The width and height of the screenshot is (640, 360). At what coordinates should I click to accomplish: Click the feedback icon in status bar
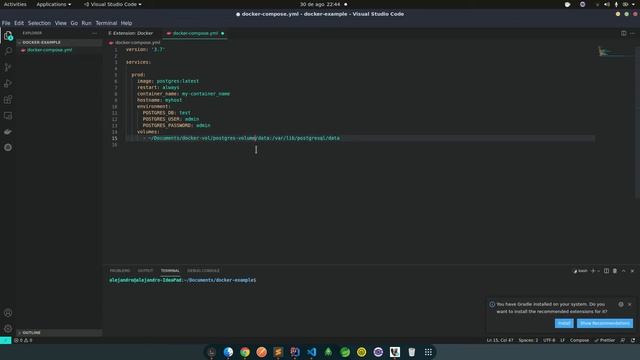(622, 340)
